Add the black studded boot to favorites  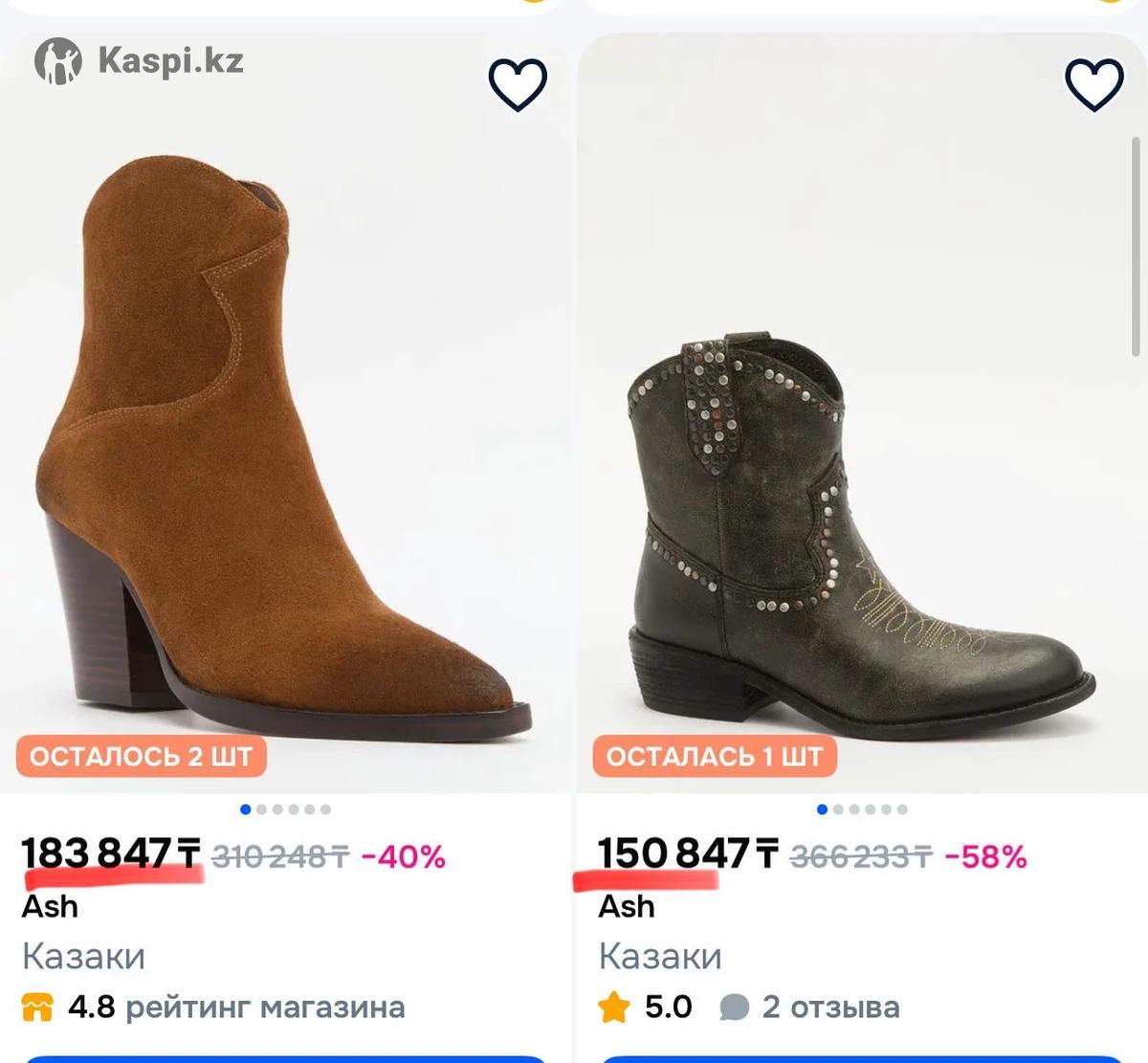(x=1094, y=84)
